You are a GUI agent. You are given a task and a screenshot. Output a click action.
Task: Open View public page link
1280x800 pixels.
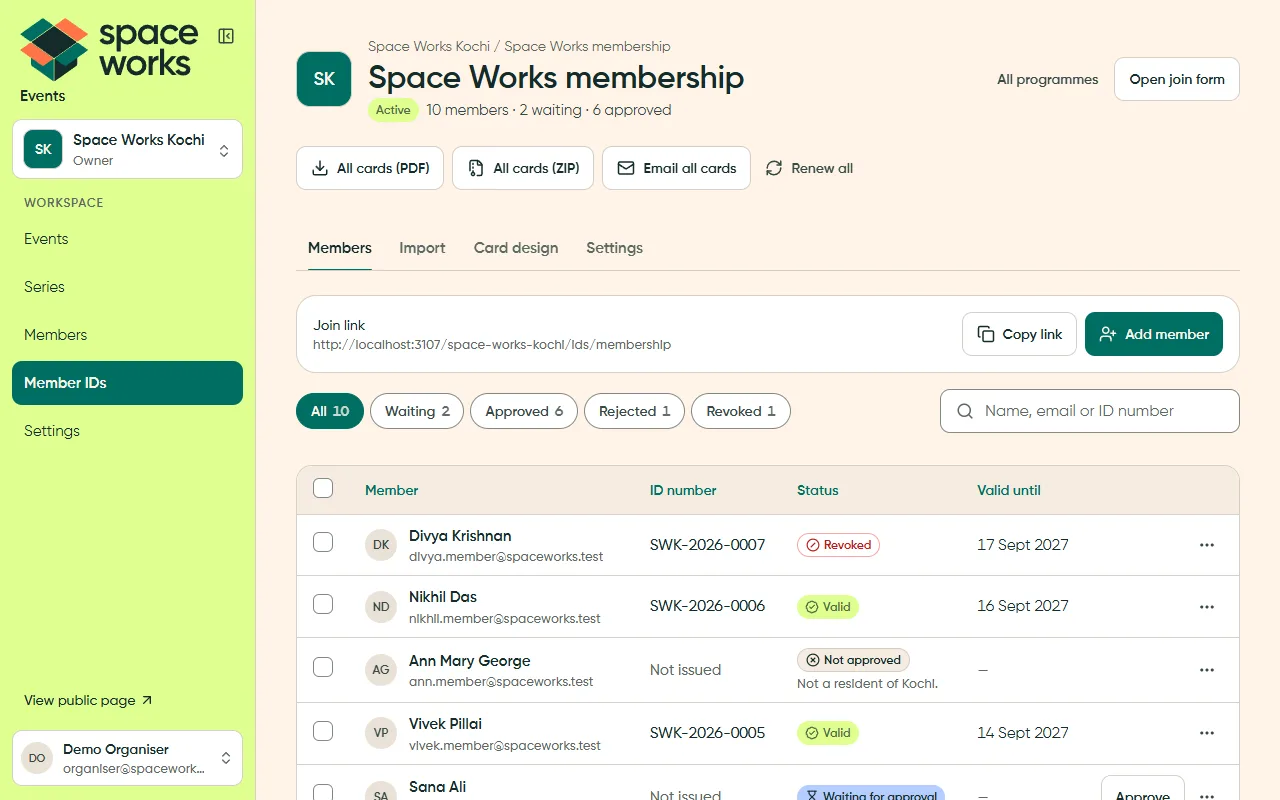coord(88,700)
